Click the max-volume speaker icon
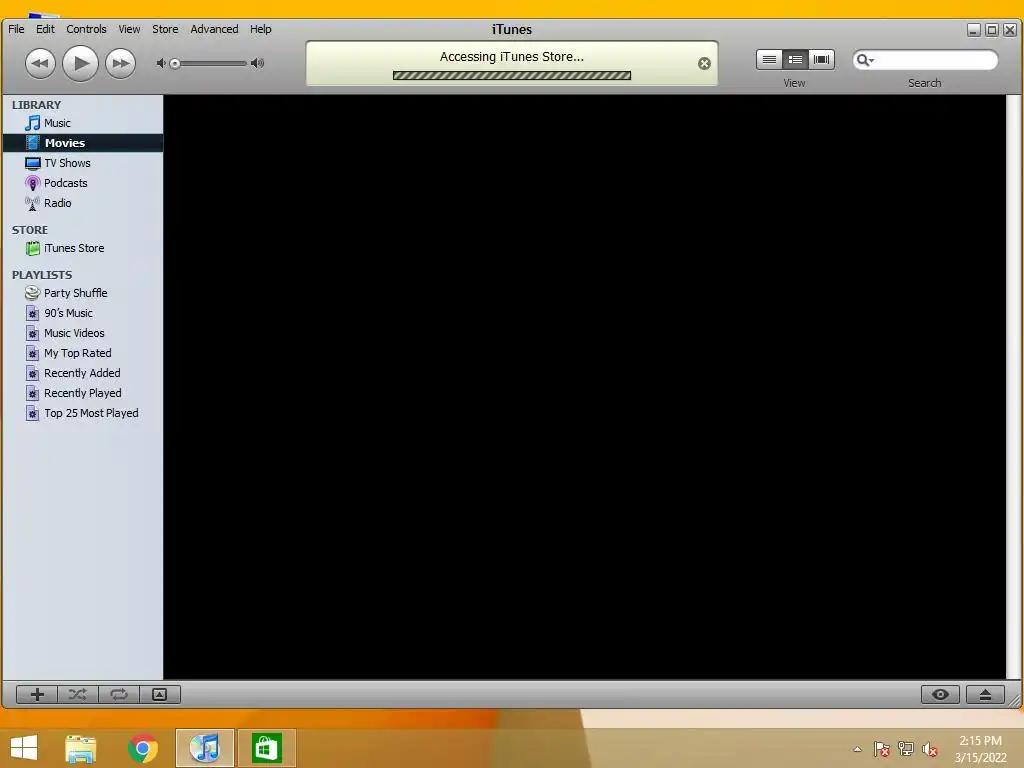Viewport: 1024px width, 768px height. tap(257, 63)
